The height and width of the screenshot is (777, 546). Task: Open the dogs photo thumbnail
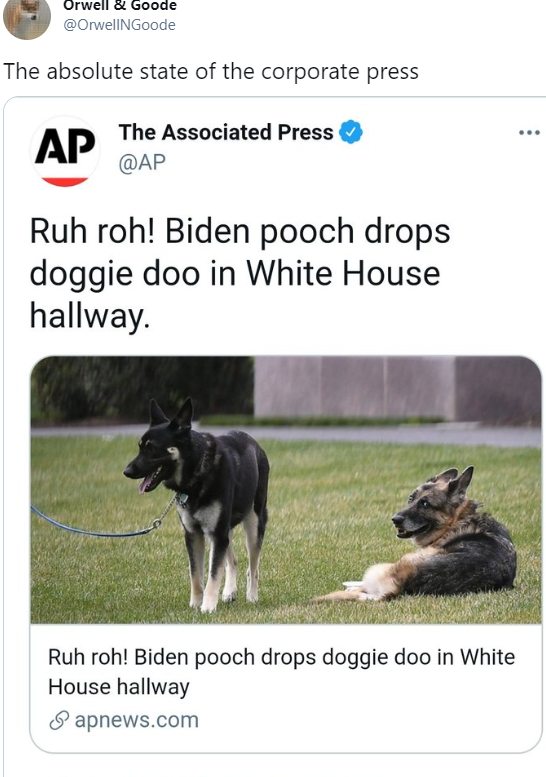pyautogui.click(x=286, y=490)
